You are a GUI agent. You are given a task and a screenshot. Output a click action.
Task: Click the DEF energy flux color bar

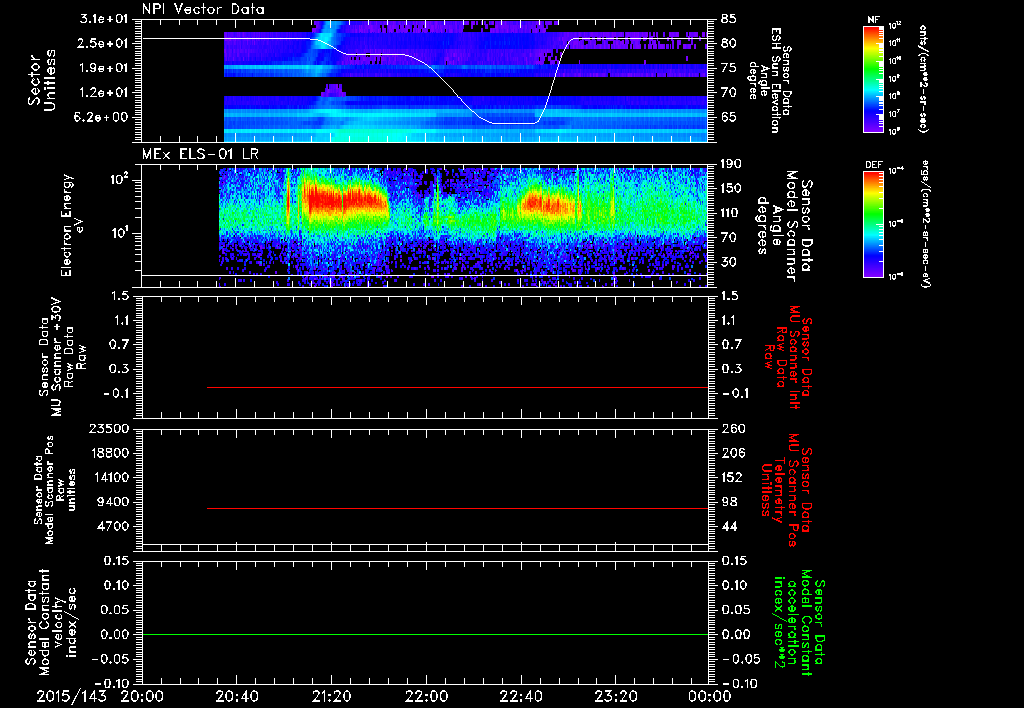tap(874, 224)
